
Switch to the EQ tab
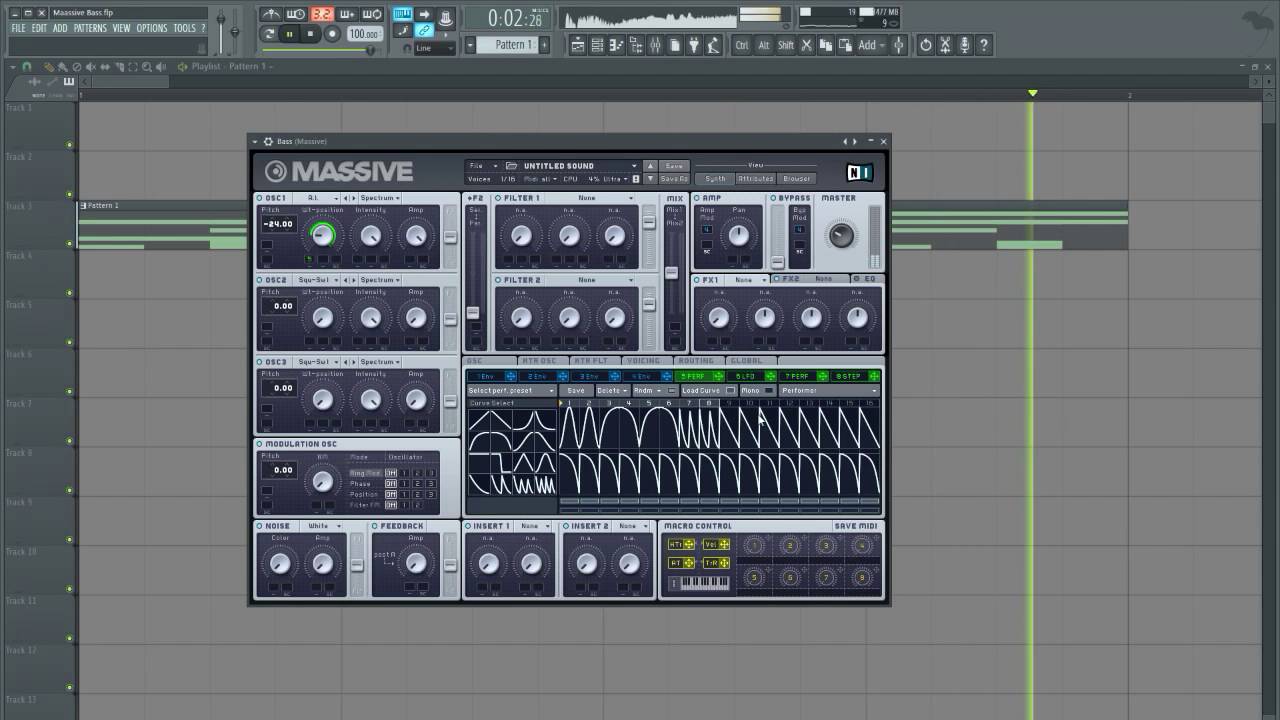coord(866,279)
